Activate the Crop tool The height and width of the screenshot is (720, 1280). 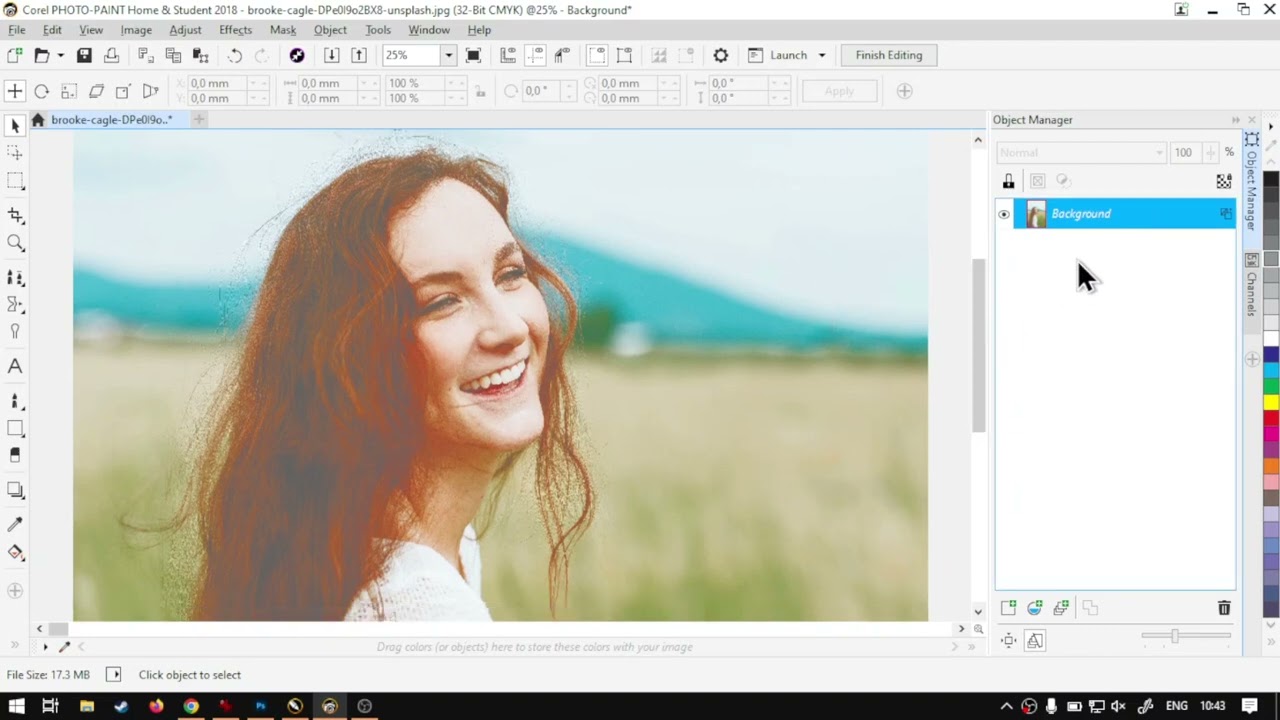(x=15, y=215)
